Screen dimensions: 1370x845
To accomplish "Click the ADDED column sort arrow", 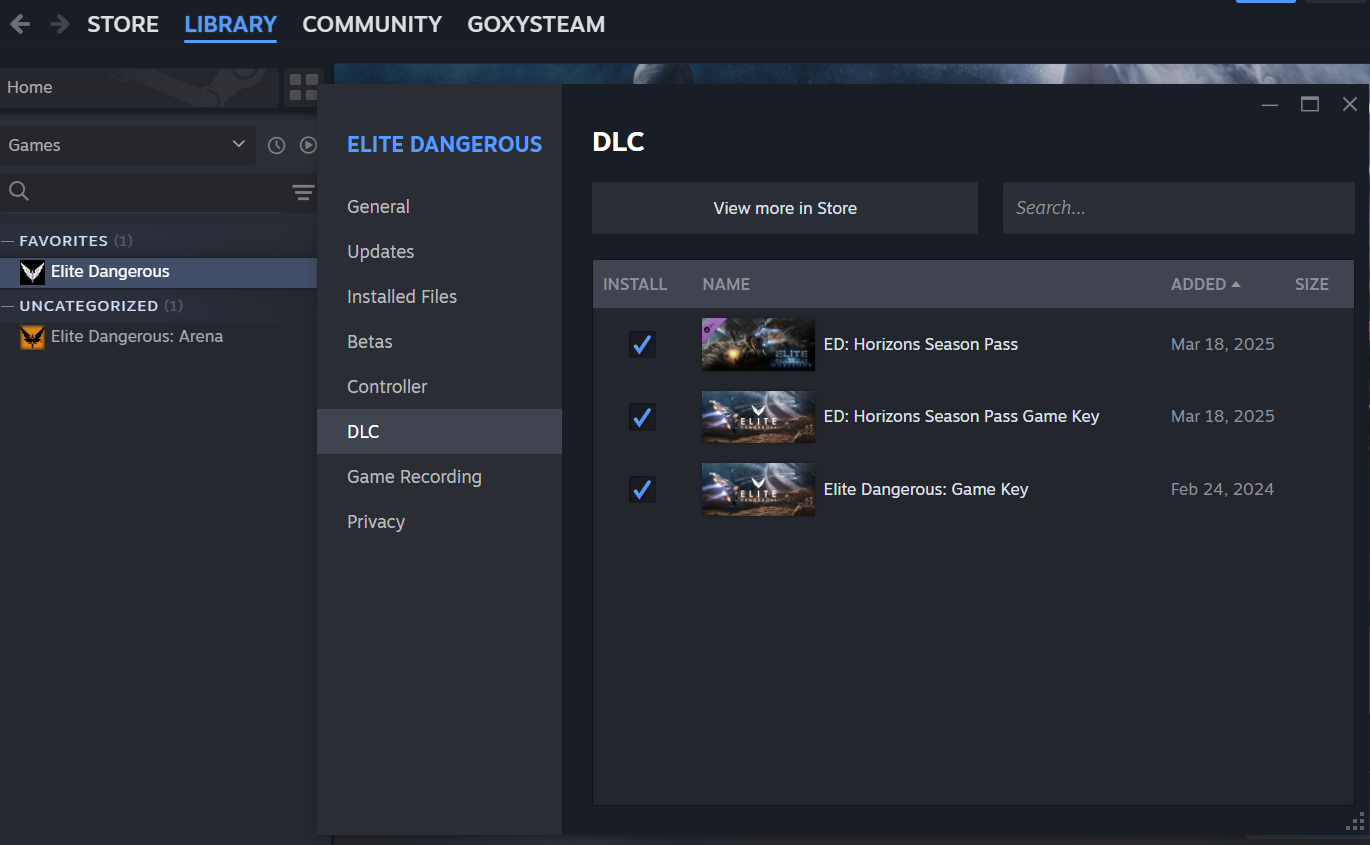I will (x=1236, y=284).
